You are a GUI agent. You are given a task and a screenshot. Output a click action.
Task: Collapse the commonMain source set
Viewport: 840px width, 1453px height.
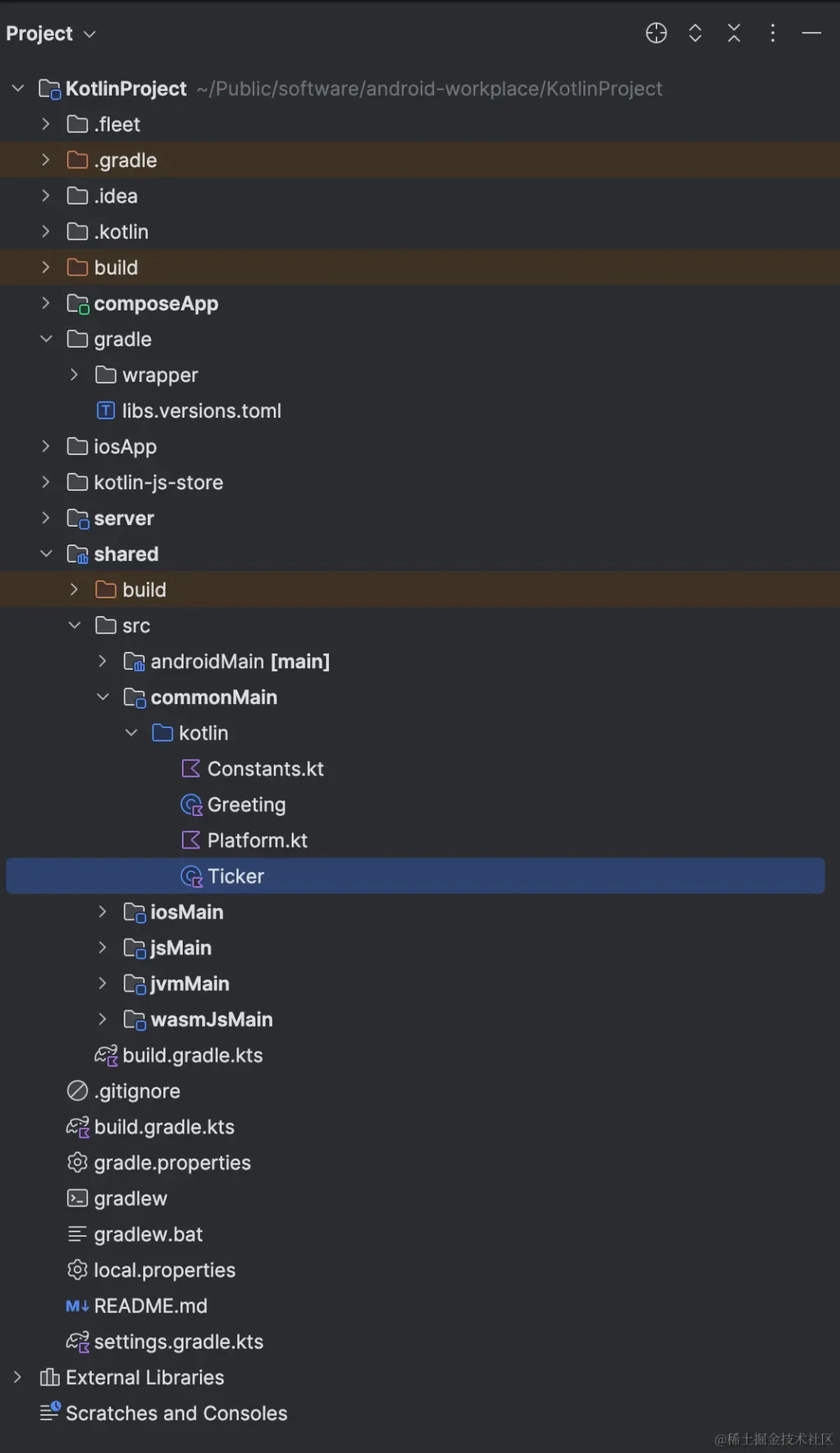(x=103, y=697)
